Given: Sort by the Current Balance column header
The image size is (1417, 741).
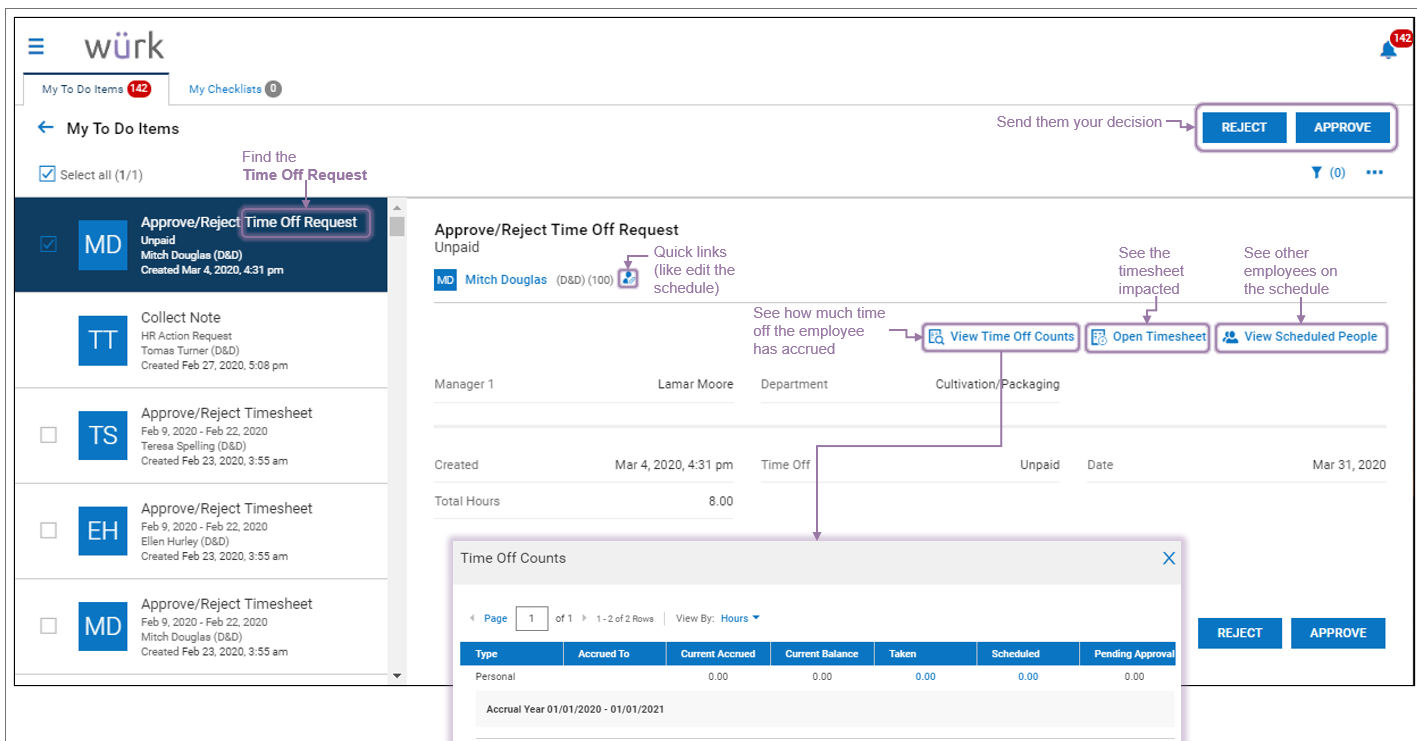Looking at the screenshot, I should pos(822,654).
